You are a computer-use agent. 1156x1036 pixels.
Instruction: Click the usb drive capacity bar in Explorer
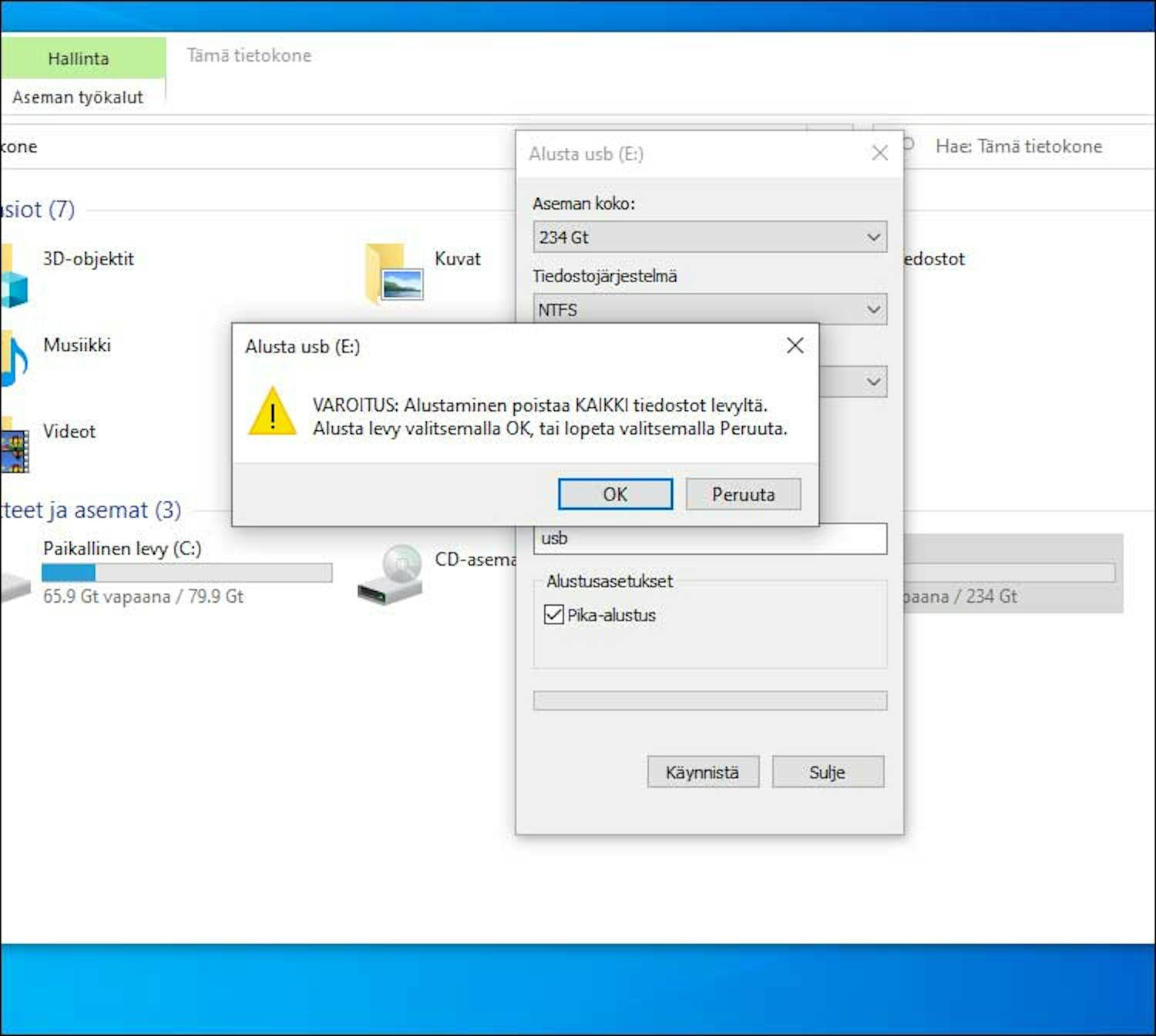pyautogui.click(x=1010, y=573)
